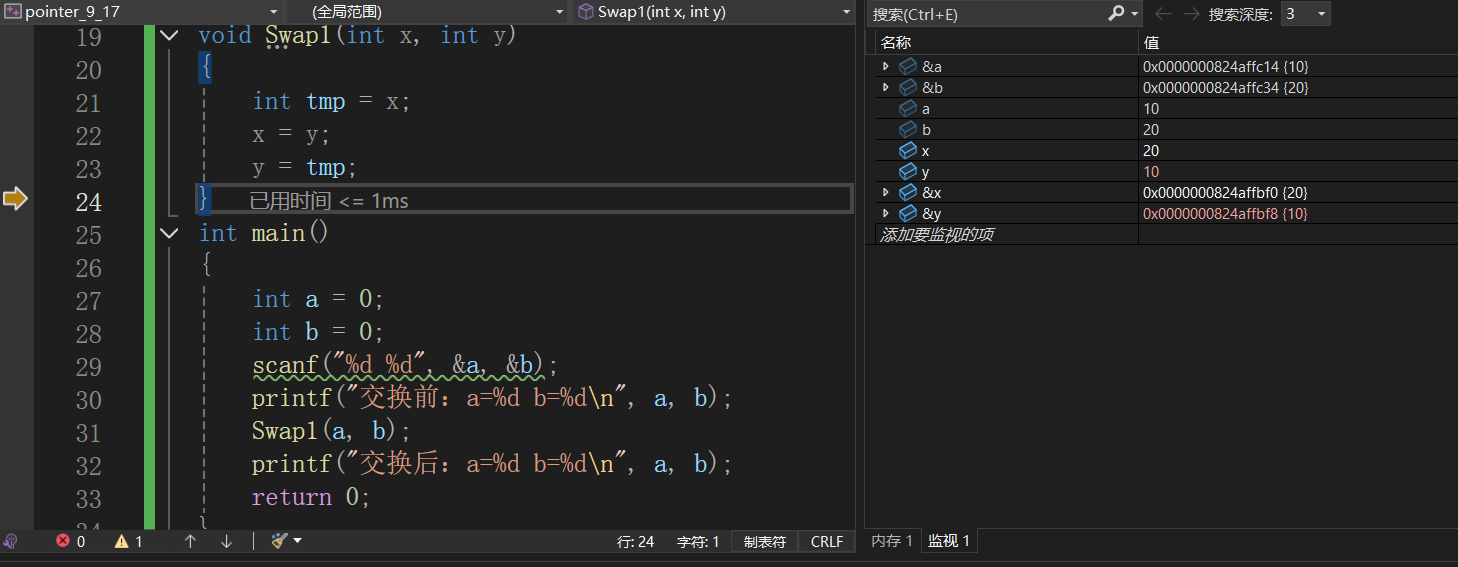This screenshot has height=567, width=1458.
Task: Click the cube icon of watch item x
Action: pyautogui.click(x=908, y=150)
